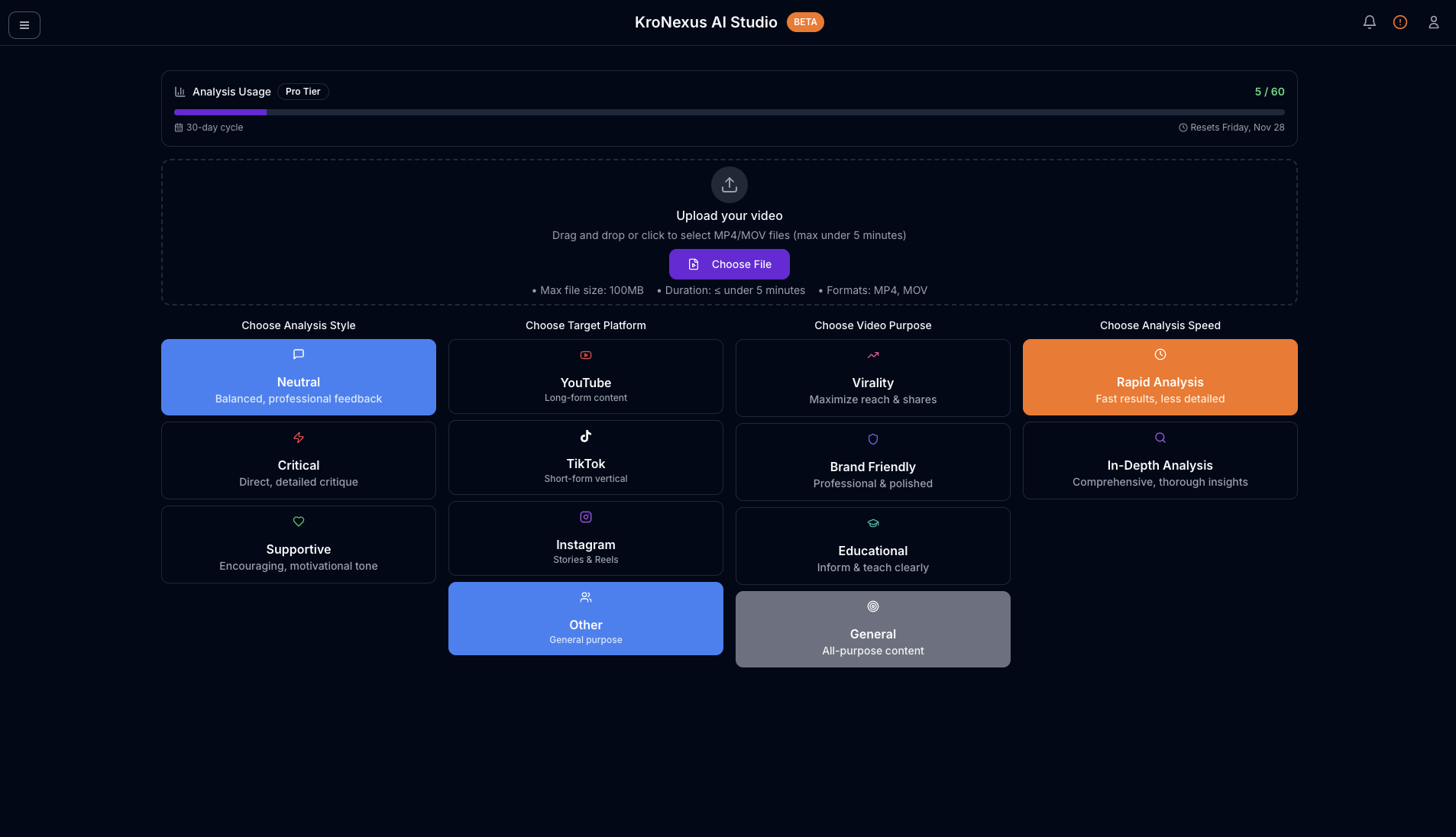The width and height of the screenshot is (1456, 837).
Task: Click the YouTube play icon on the YouTube card
Action: click(x=585, y=354)
